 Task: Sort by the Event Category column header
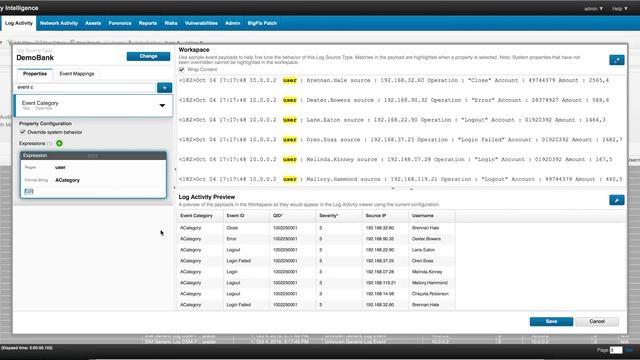pyautogui.click(x=200, y=216)
